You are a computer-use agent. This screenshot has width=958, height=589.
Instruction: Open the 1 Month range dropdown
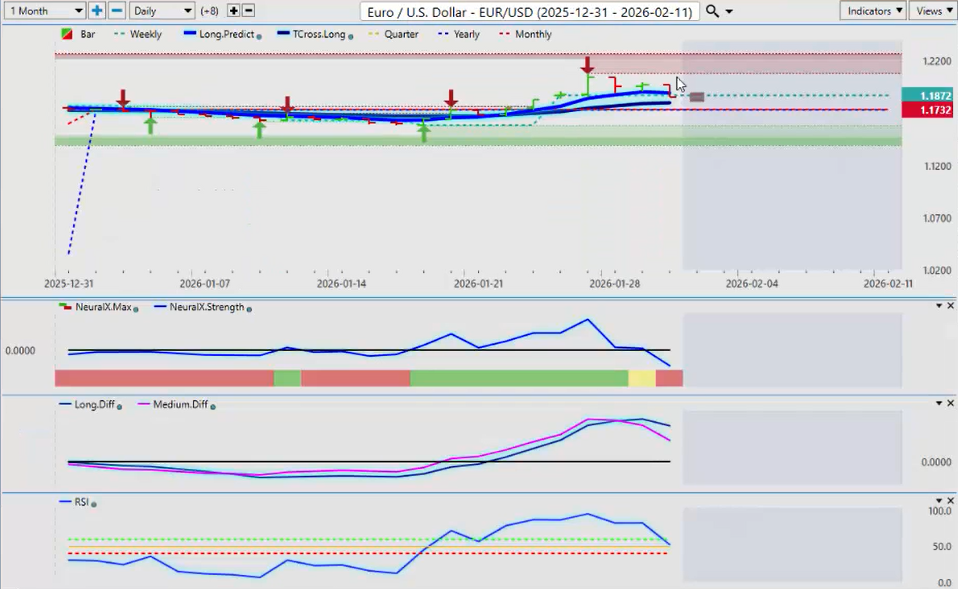[x=45, y=10]
